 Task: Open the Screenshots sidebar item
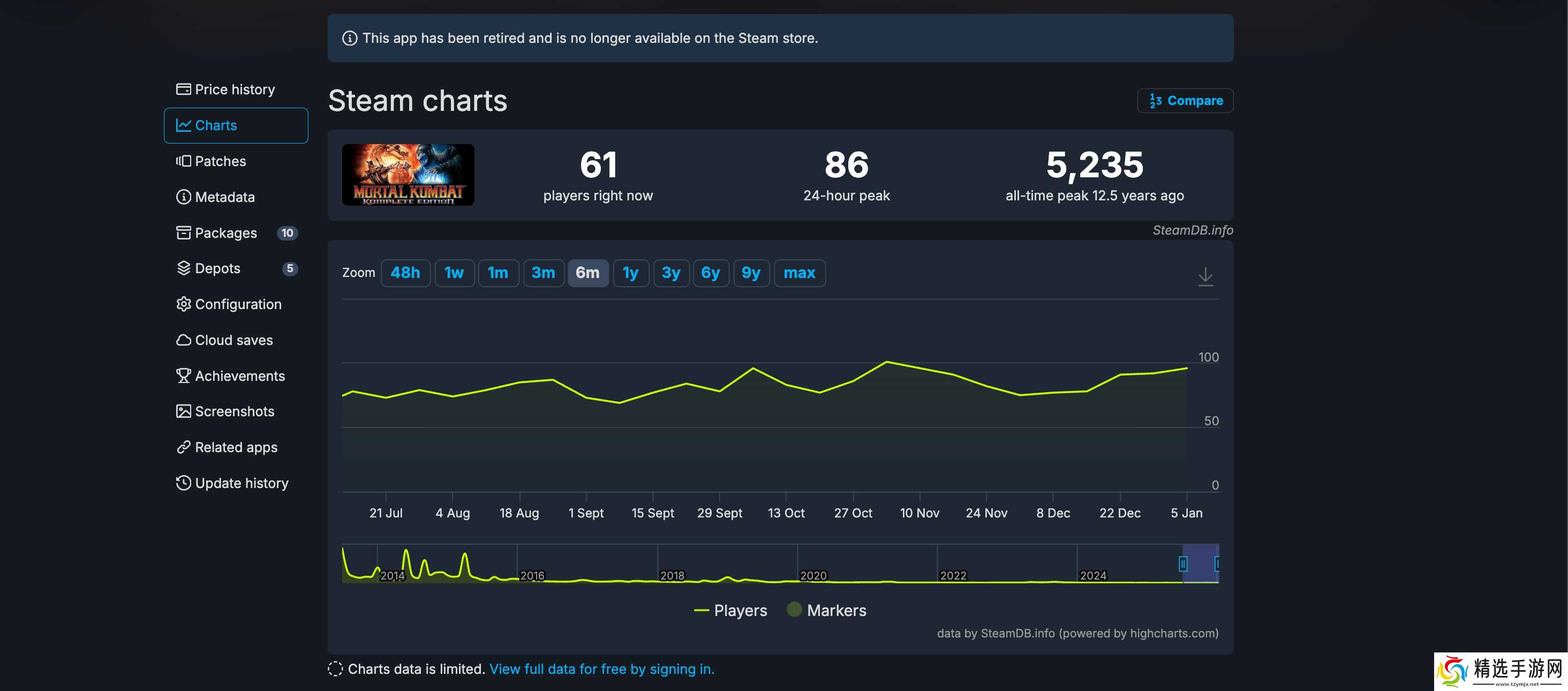pos(235,411)
